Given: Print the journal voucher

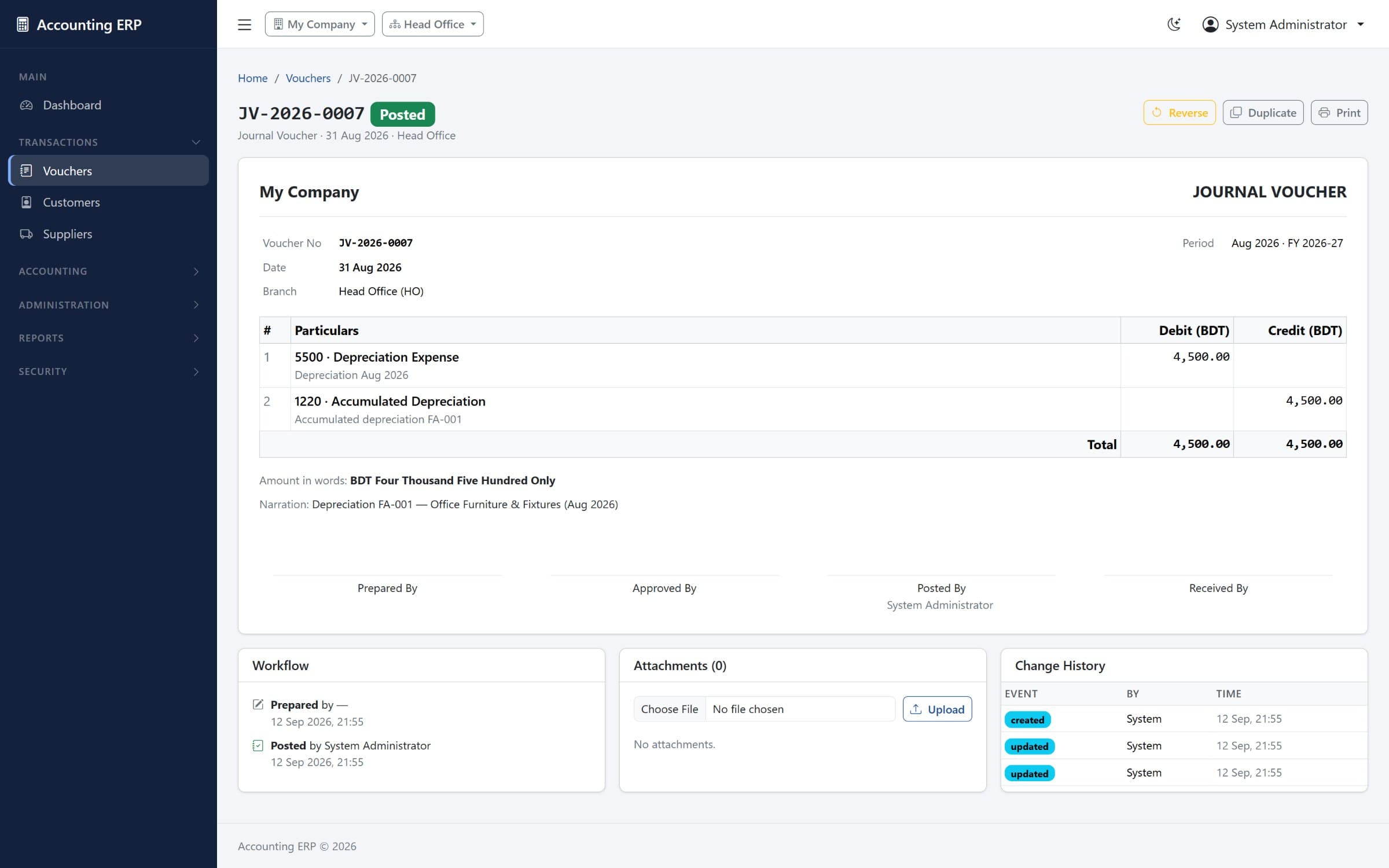Looking at the screenshot, I should [1339, 113].
